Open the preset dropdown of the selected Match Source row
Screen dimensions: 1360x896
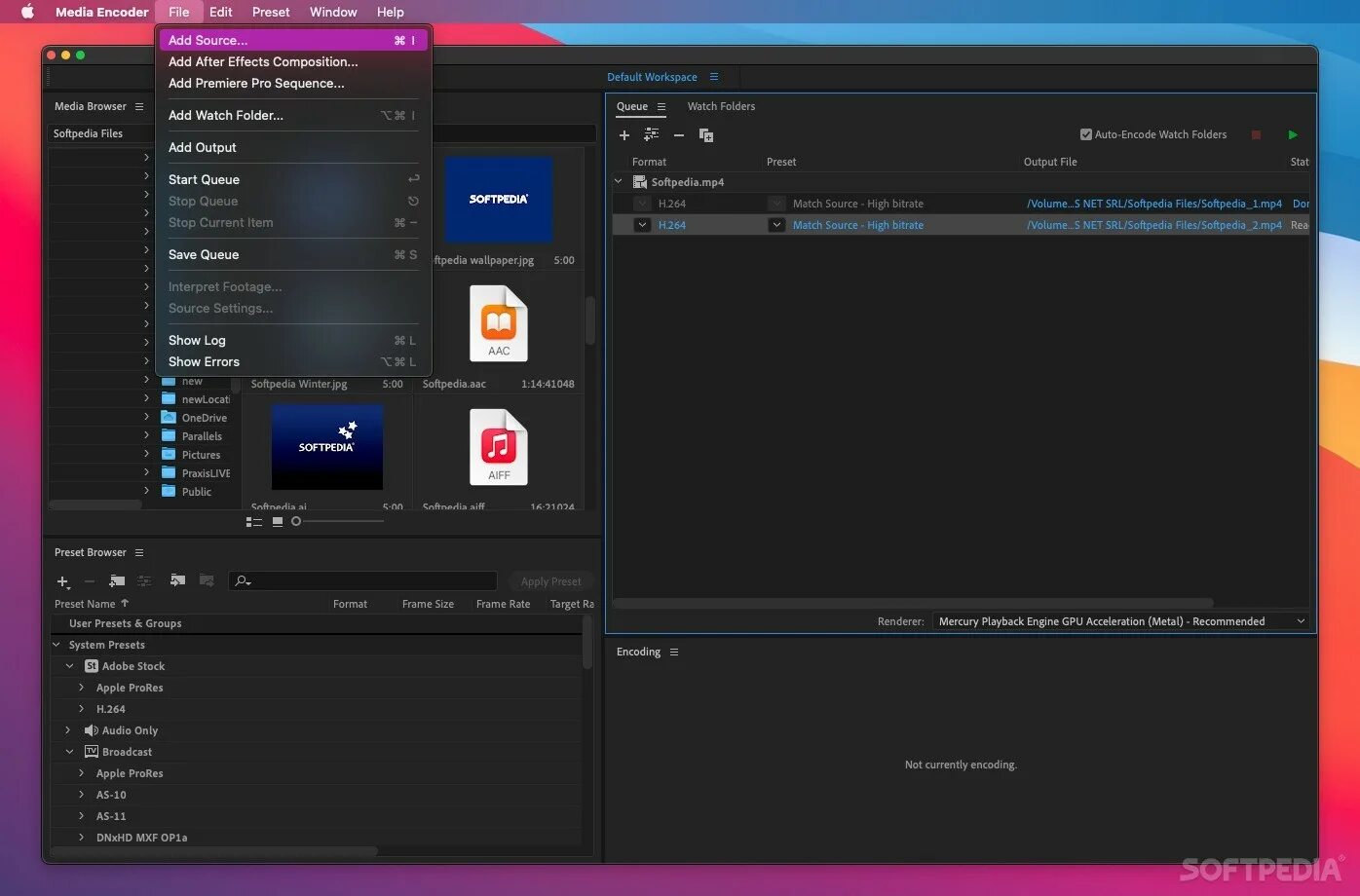(776, 225)
